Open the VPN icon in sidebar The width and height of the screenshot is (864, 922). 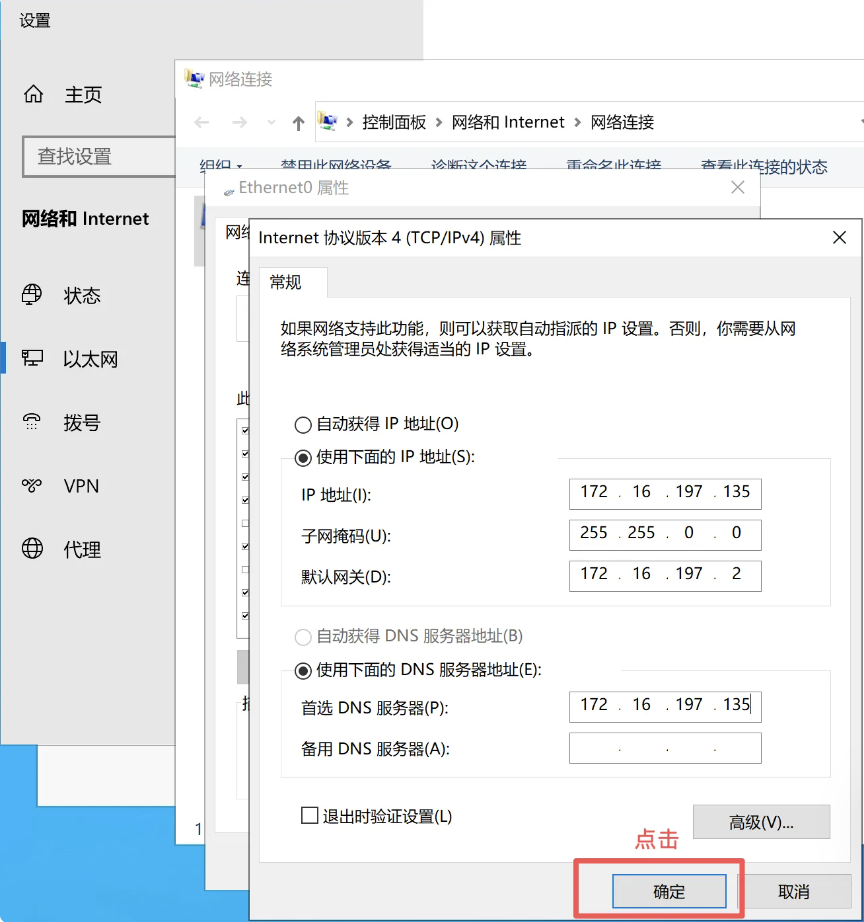[x=33, y=486]
